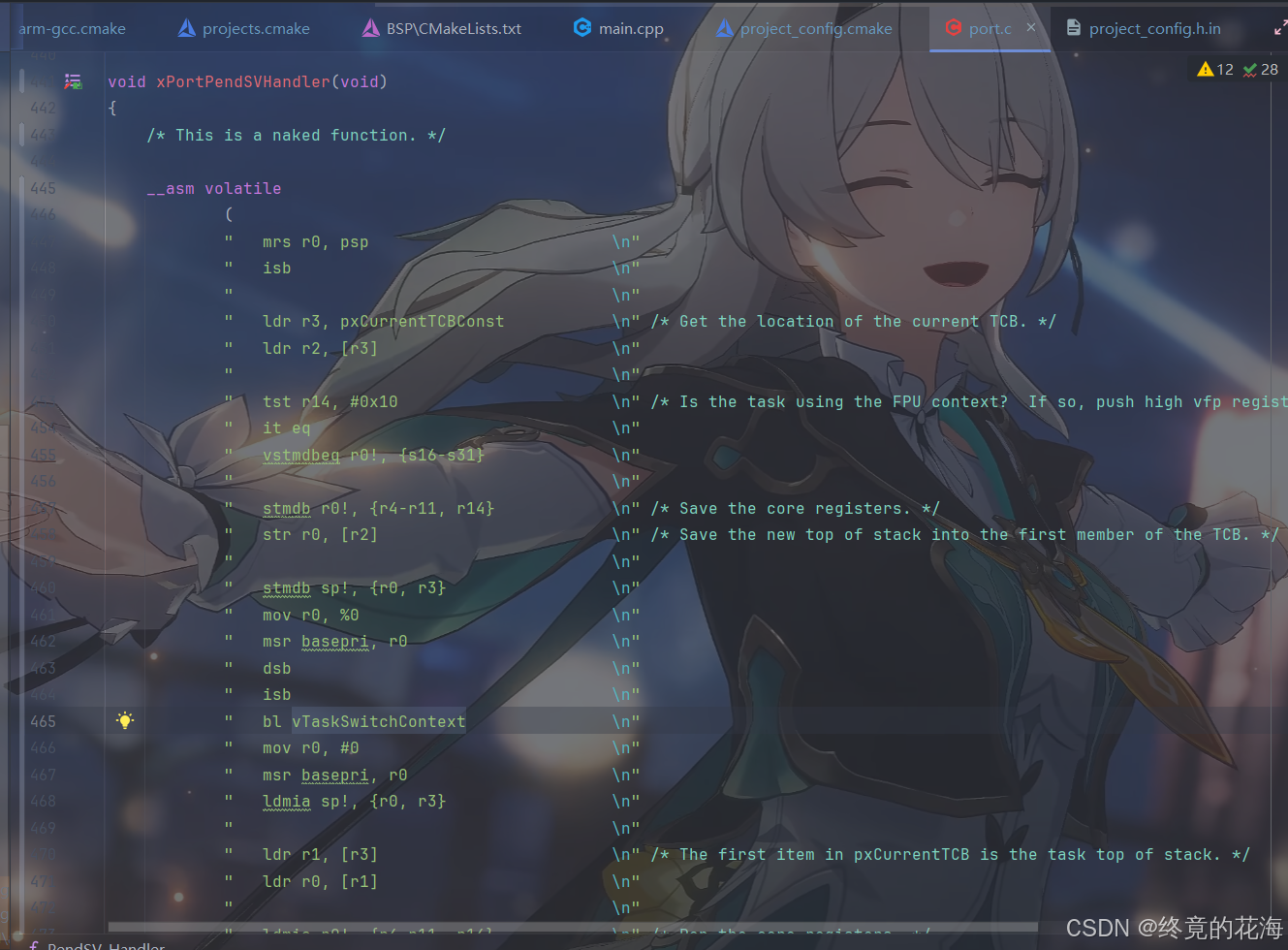
Task: Click the __asm volatile keyword line
Action: [214, 188]
